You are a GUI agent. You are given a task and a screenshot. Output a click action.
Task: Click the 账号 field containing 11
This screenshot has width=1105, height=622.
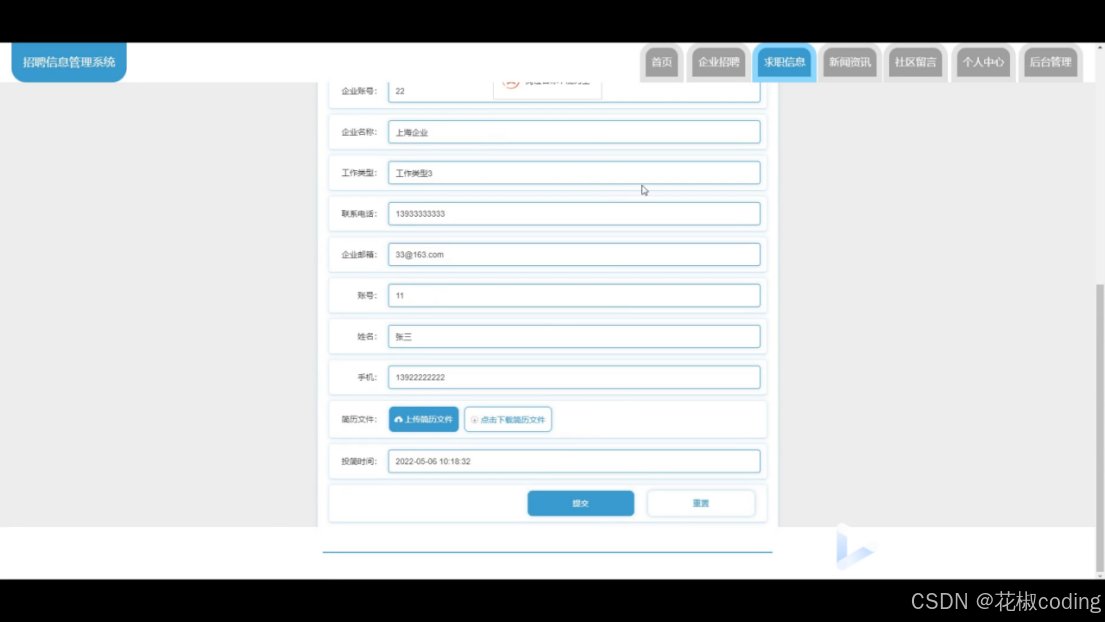point(574,295)
